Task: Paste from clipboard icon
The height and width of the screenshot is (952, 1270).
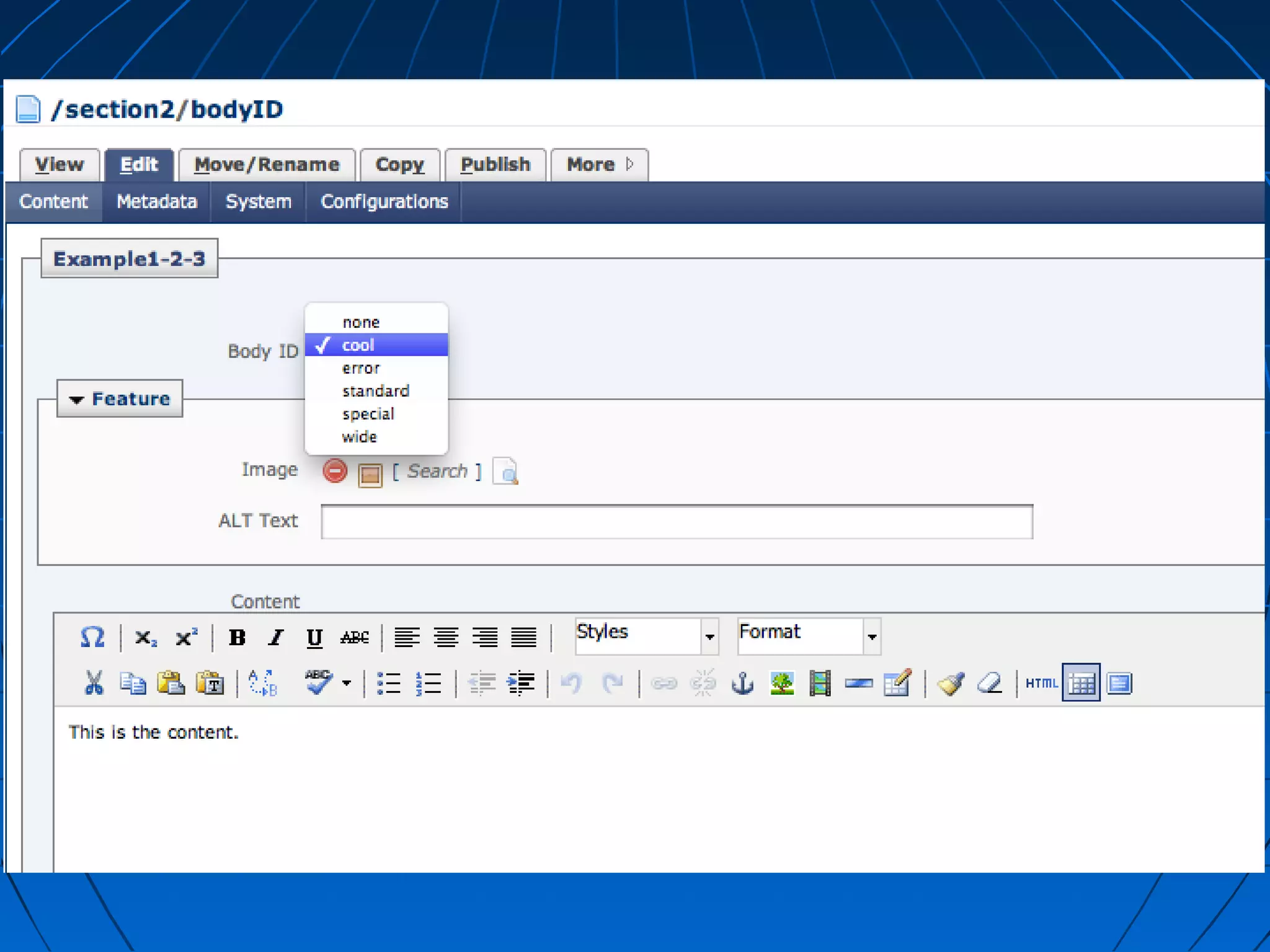Action: [171, 683]
